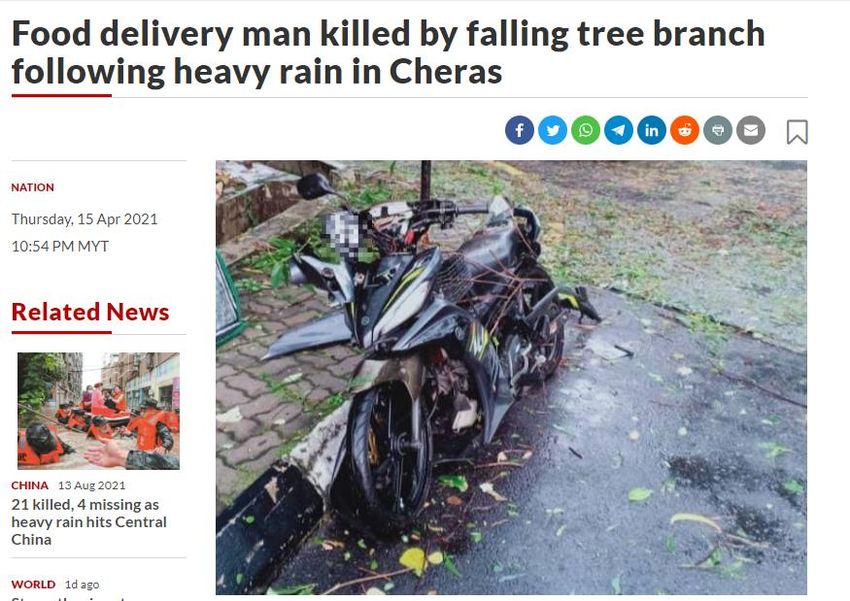Open the NATION category link
The height and width of the screenshot is (601, 850).
pos(33,188)
